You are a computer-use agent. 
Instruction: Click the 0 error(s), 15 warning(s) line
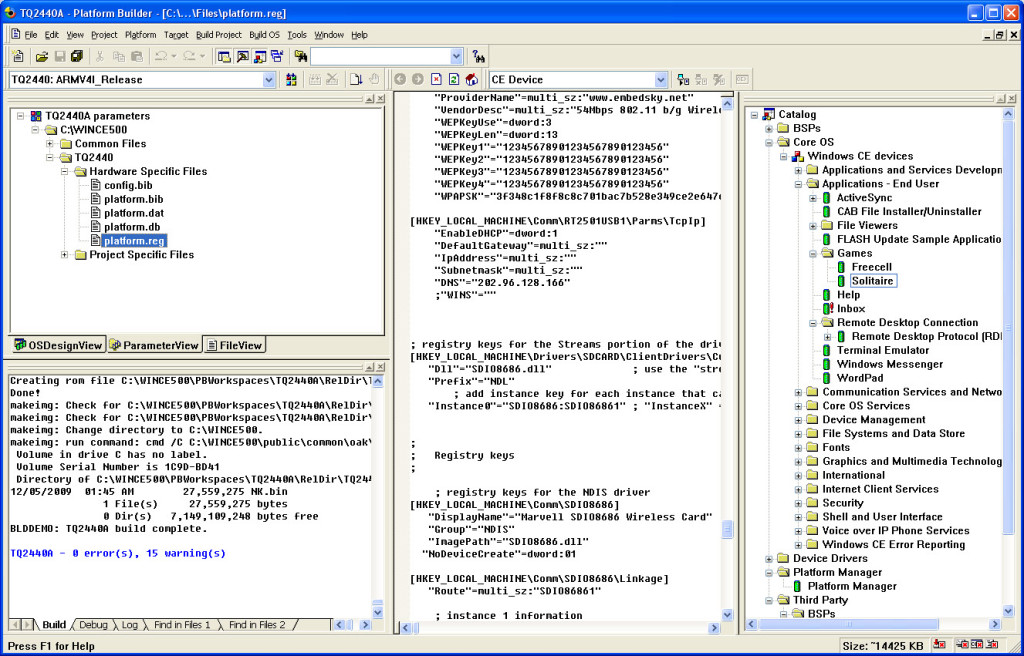(118, 553)
